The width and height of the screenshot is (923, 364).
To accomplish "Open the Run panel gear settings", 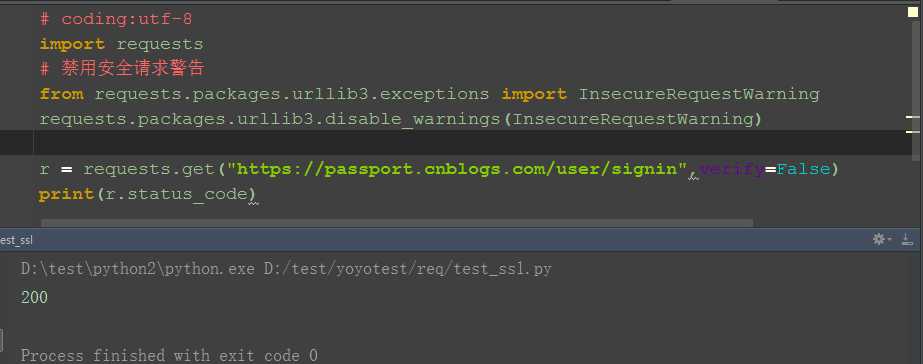I will pyautogui.click(x=879, y=239).
